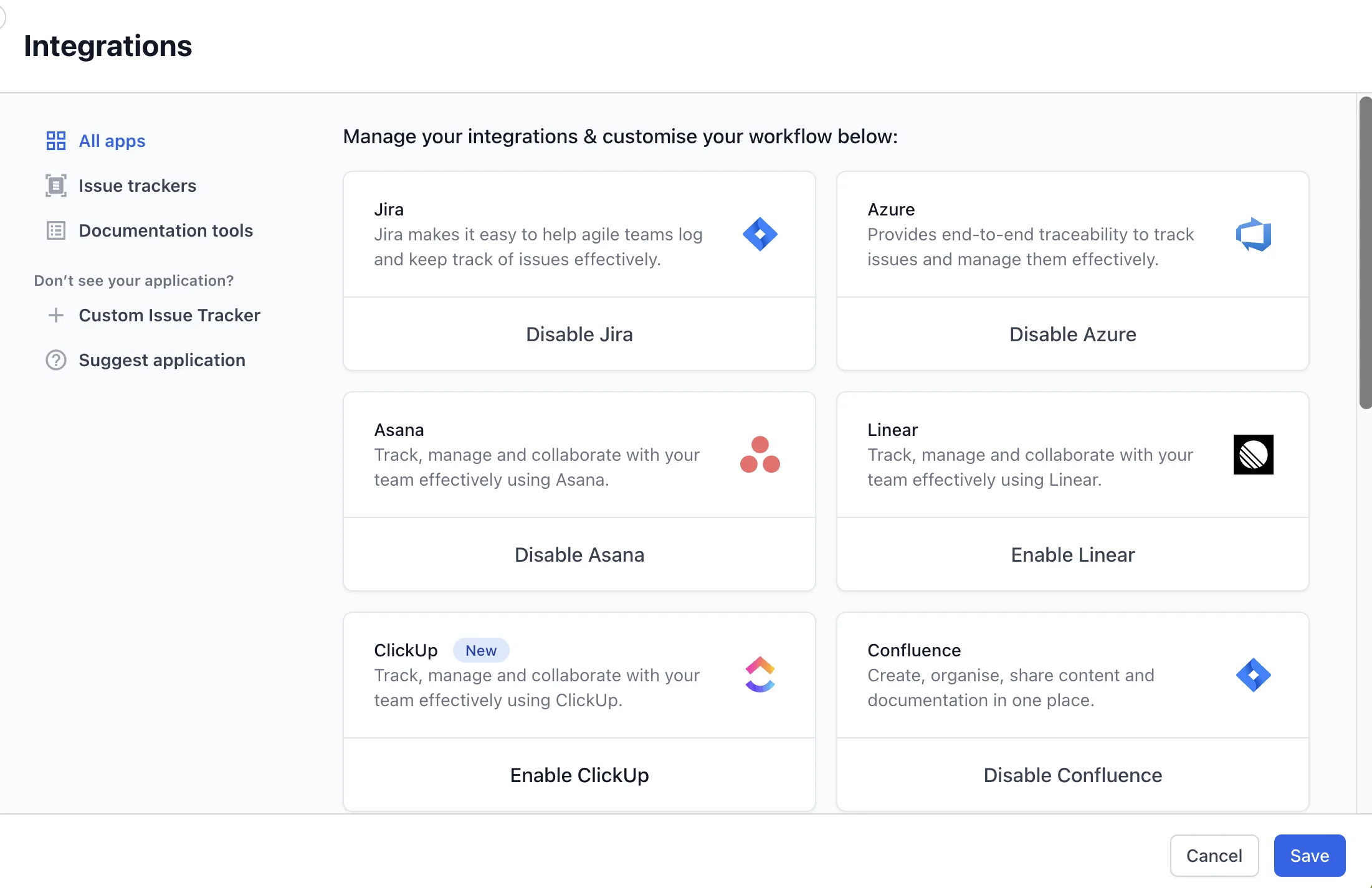Click the ClickUp colorful logo icon
This screenshot has height=888, width=1372.
760,675
